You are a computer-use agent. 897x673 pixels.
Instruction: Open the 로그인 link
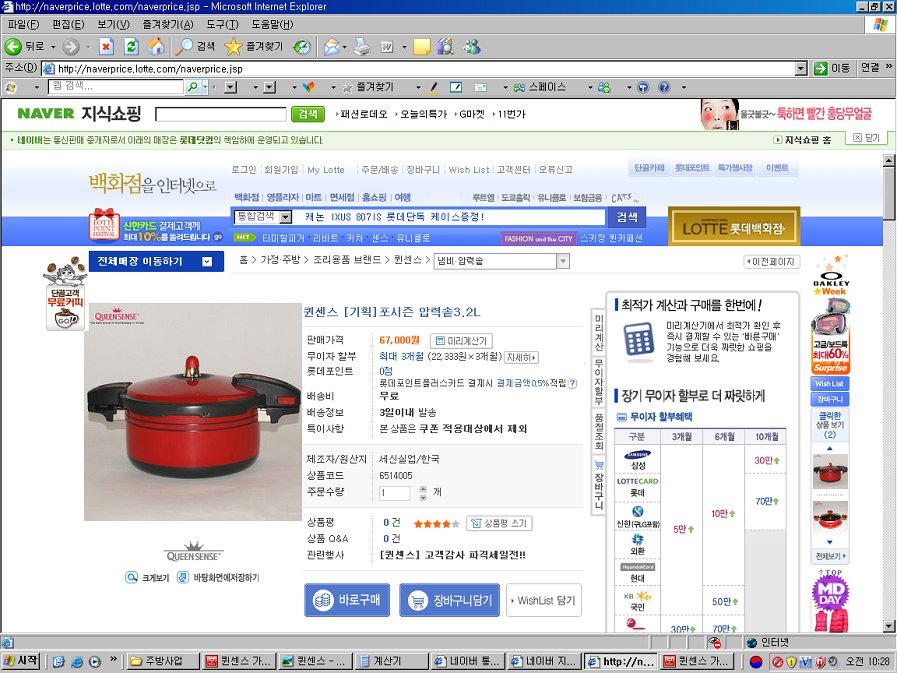[x=244, y=169]
